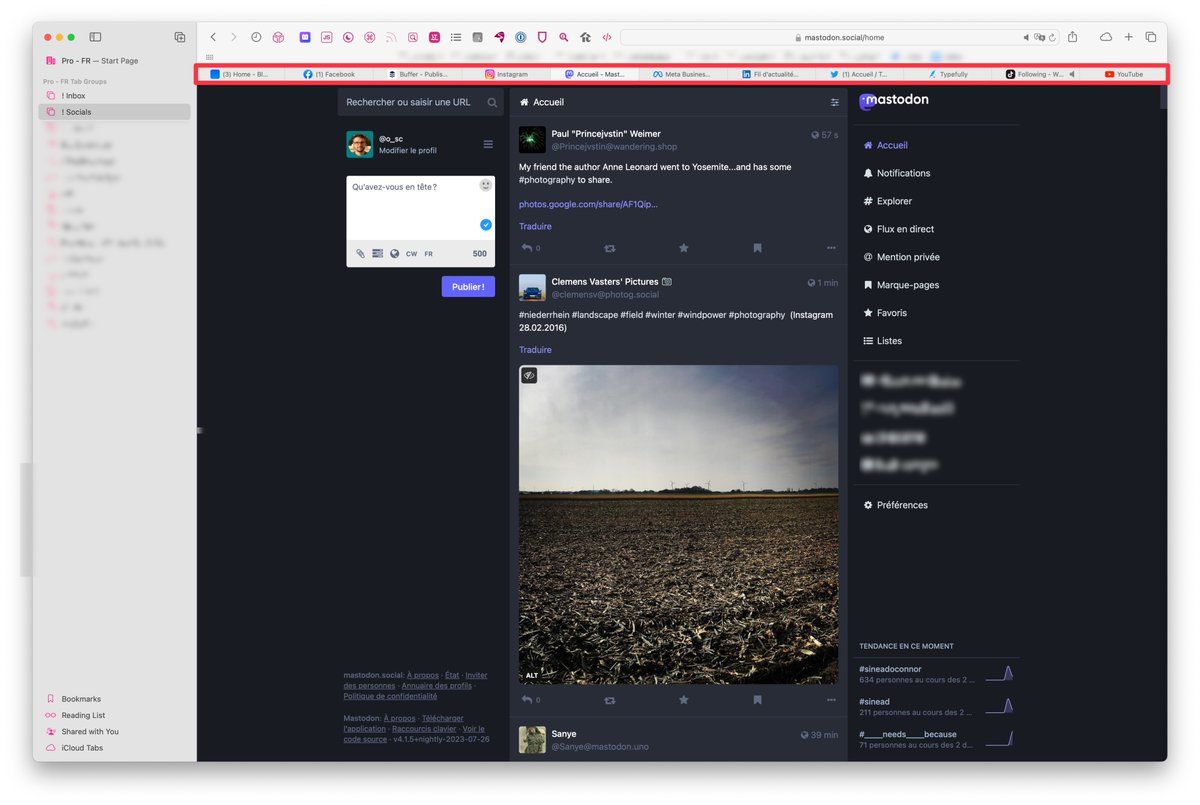Click the Safari share icon
Image resolution: width=1200 pixels, height=805 pixels.
coord(1073,37)
